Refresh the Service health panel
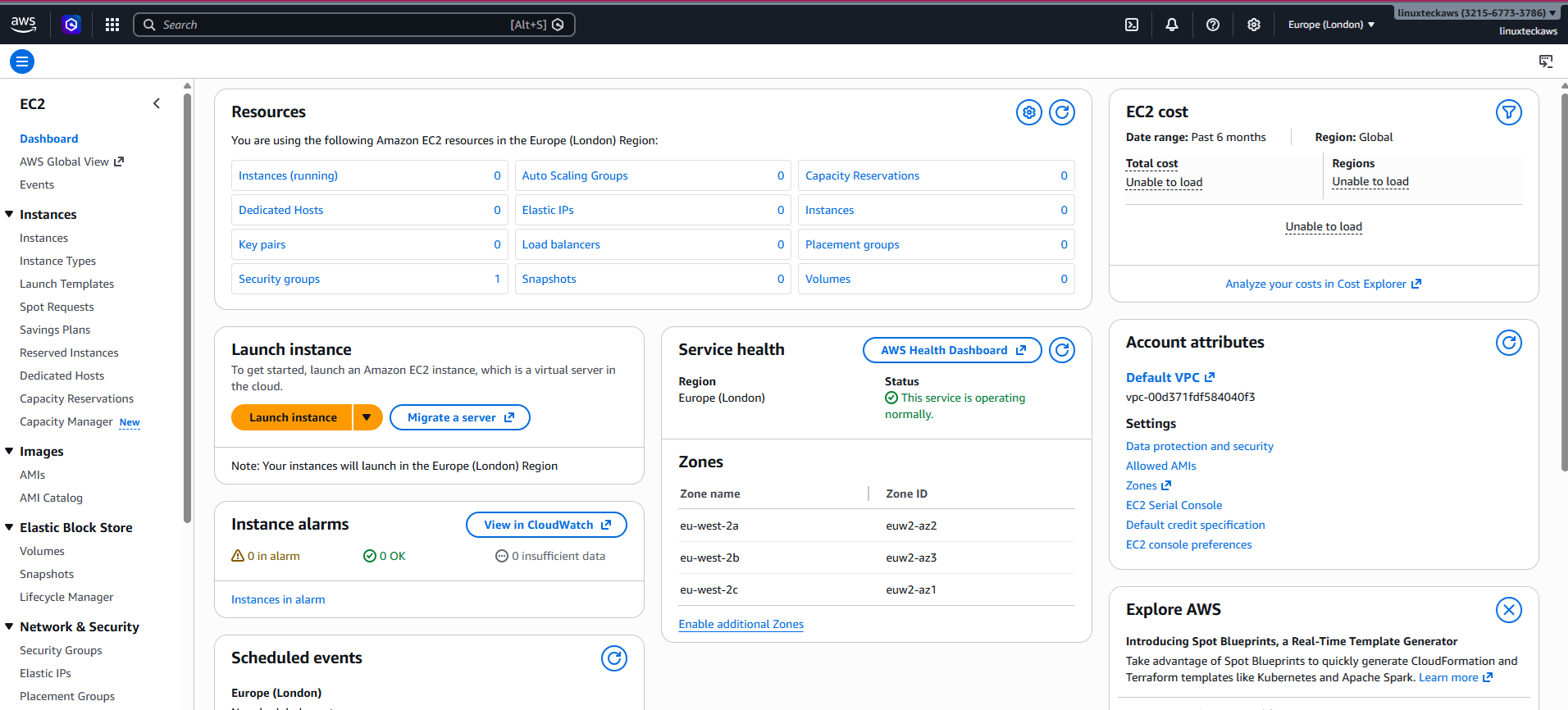 pos(1062,350)
